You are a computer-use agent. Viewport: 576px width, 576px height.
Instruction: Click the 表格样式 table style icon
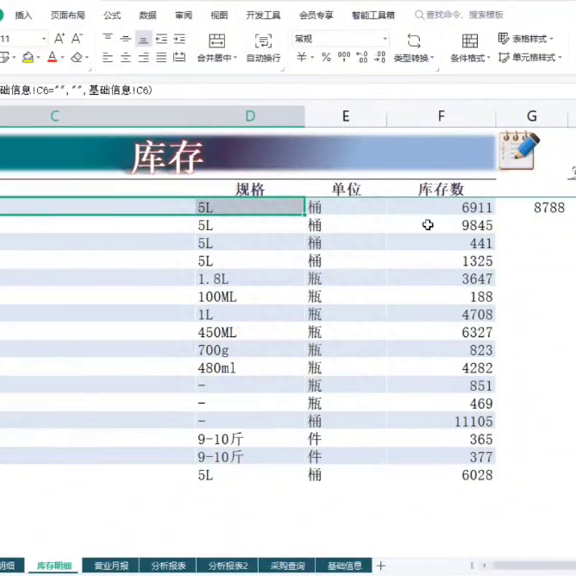(x=504, y=38)
